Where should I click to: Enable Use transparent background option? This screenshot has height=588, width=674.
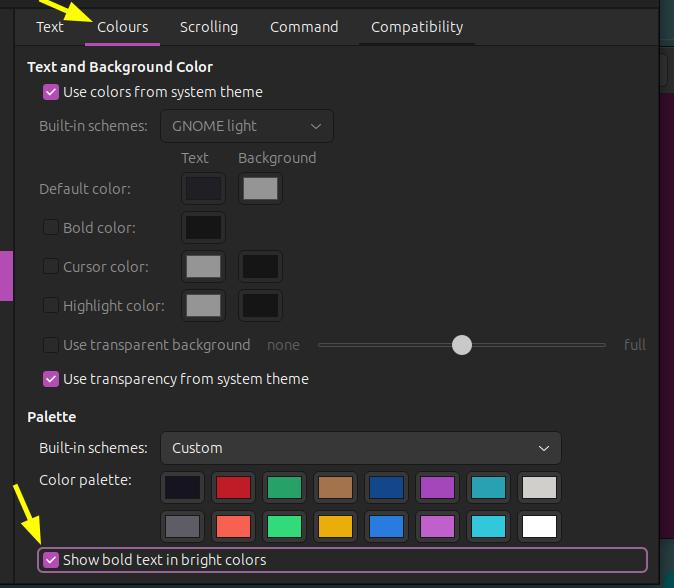click(51, 345)
